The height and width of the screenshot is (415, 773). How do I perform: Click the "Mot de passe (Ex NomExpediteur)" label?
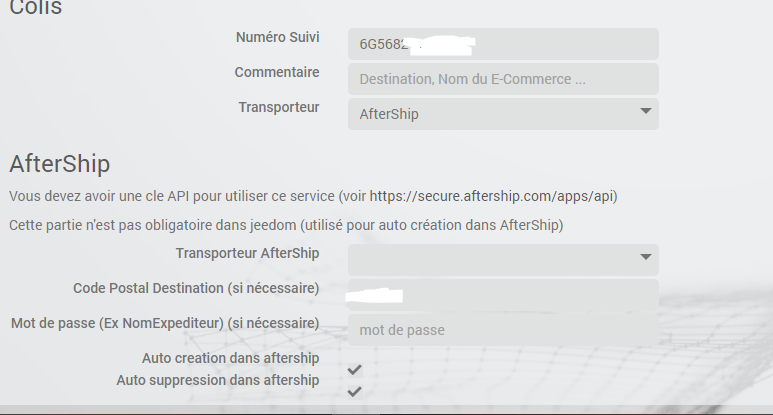(165, 323)
